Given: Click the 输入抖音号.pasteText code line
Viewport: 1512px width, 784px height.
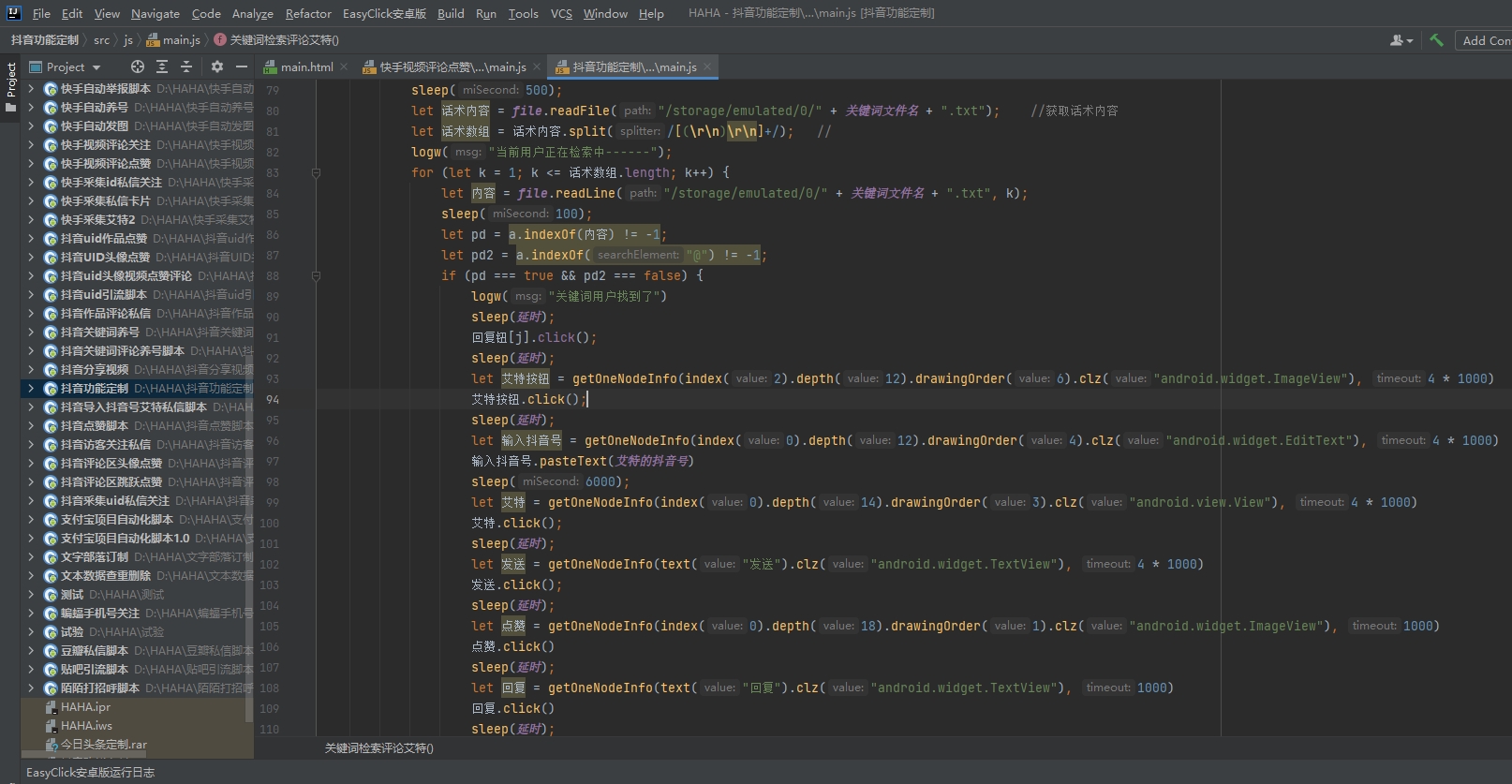Looking at the screenshot, I should 583,462.
